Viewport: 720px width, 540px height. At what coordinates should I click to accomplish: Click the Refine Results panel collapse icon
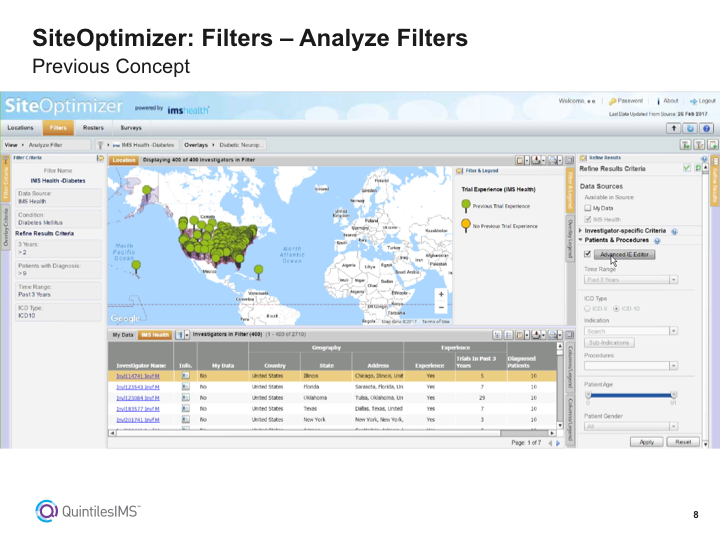point(583,158)
